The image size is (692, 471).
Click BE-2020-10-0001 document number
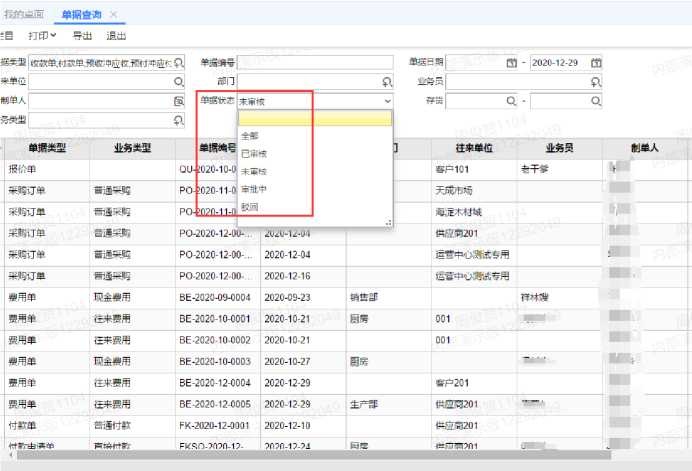215,319
